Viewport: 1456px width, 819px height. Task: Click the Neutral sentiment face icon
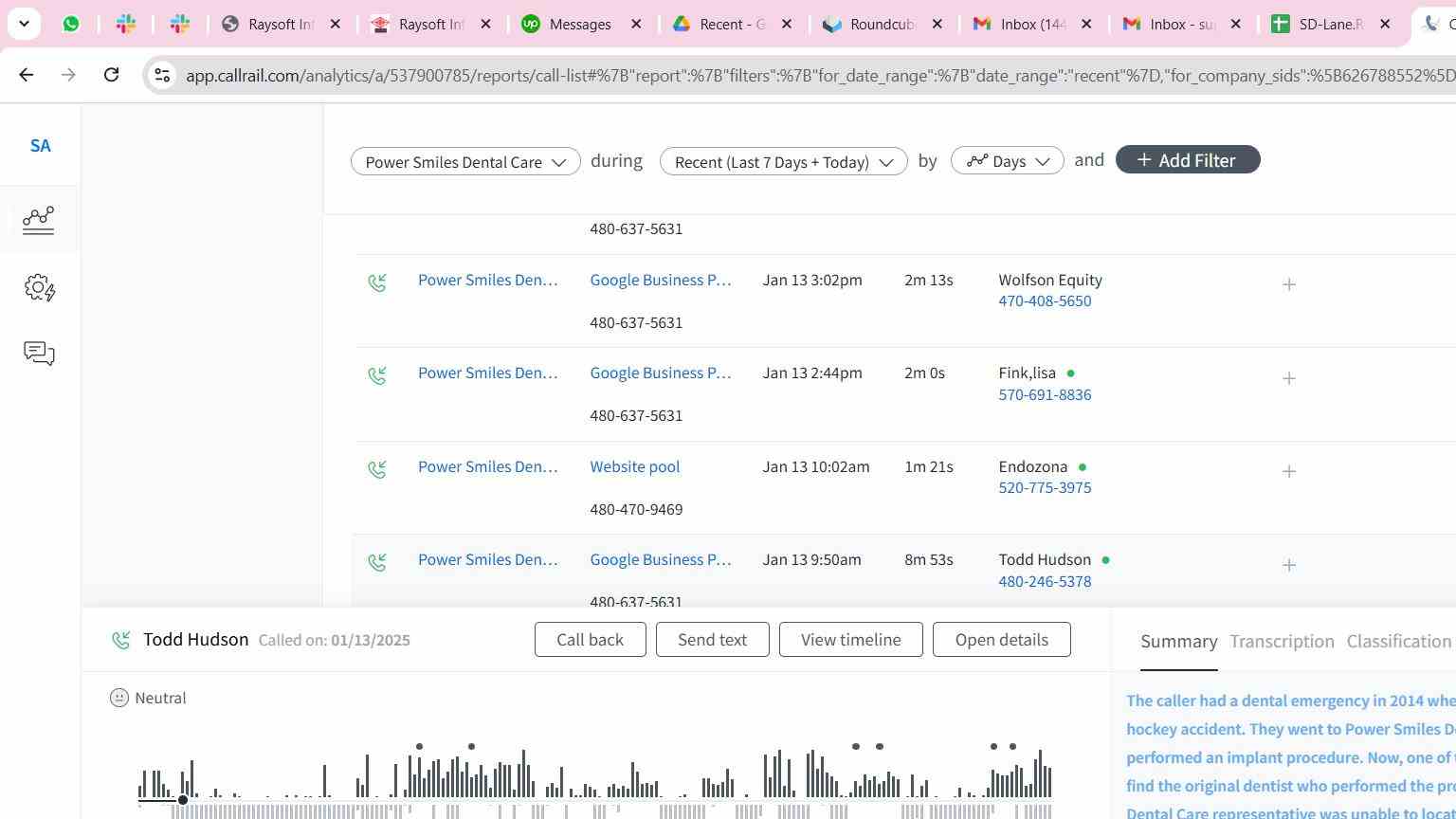tap(119, 699)
